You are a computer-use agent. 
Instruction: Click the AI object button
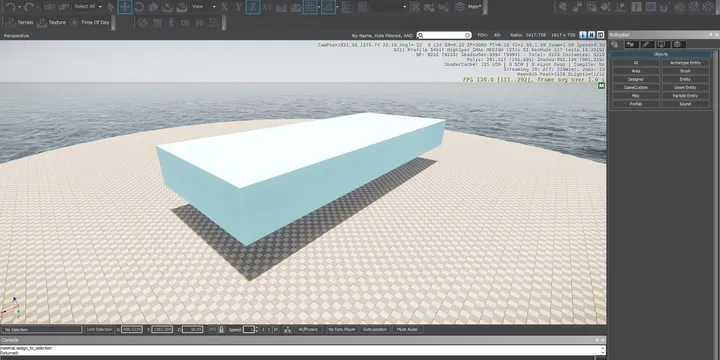click(x=636, y=63)
